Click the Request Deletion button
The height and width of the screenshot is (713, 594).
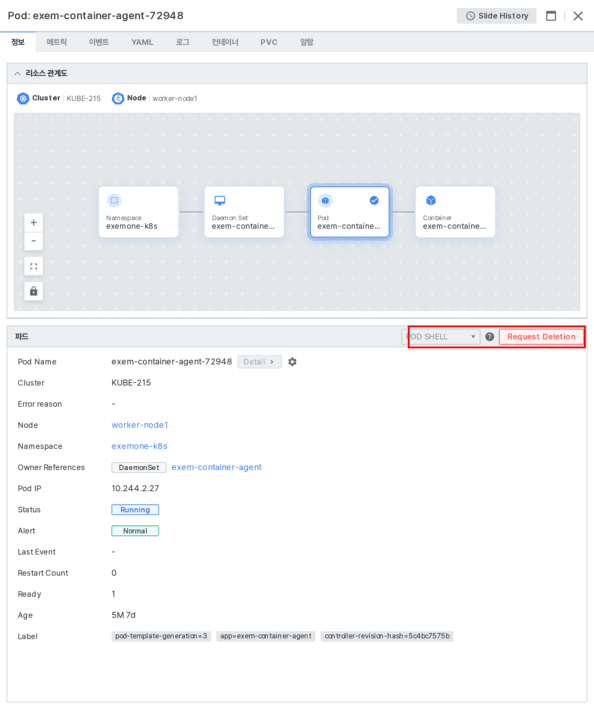click(x=541, y=336)
